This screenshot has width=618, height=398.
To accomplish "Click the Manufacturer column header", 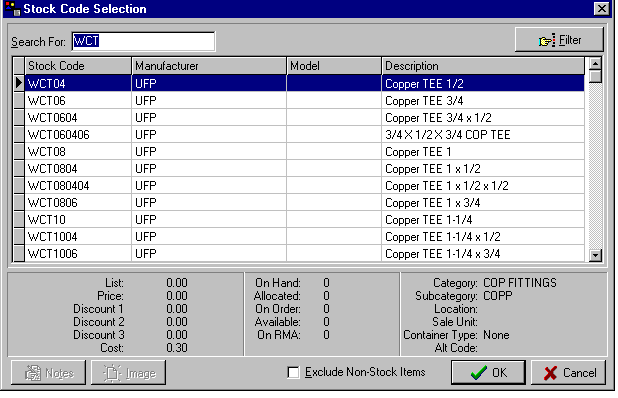I will (x=209, y=66).
